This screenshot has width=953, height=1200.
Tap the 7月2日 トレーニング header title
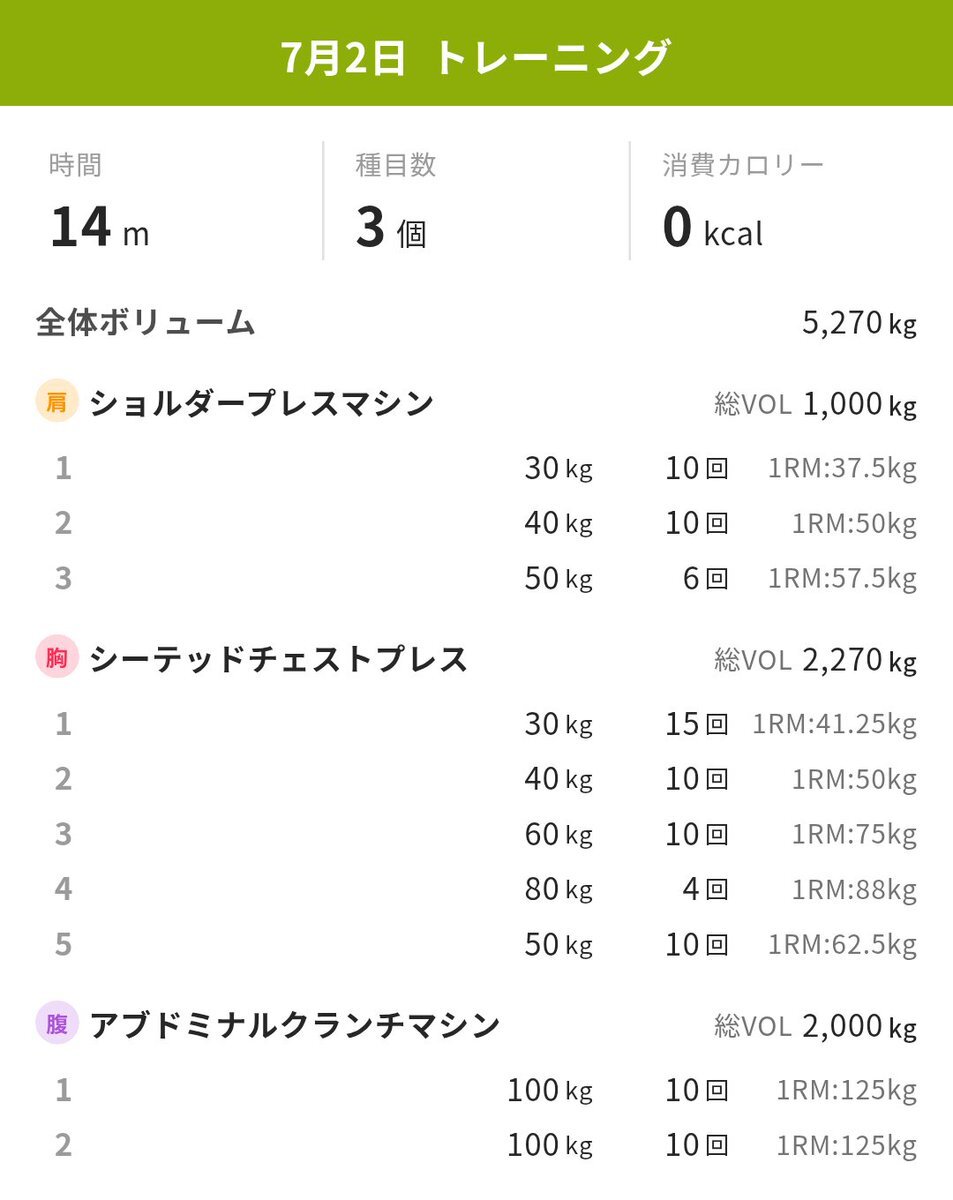[476, 58]
